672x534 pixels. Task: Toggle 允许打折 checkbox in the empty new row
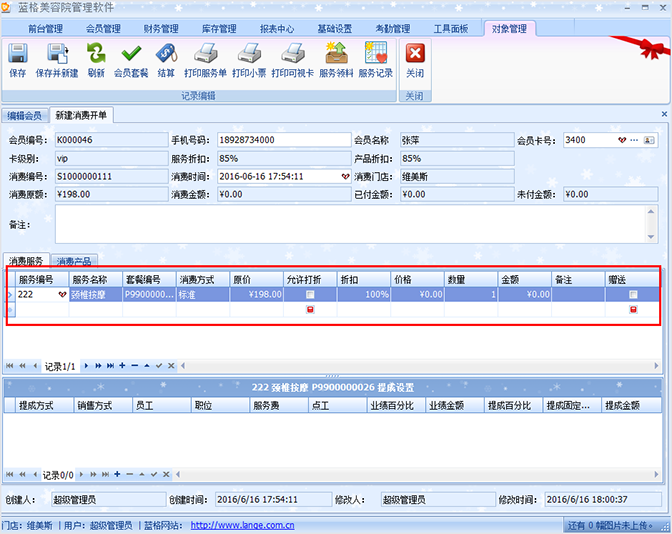[310, 310]
